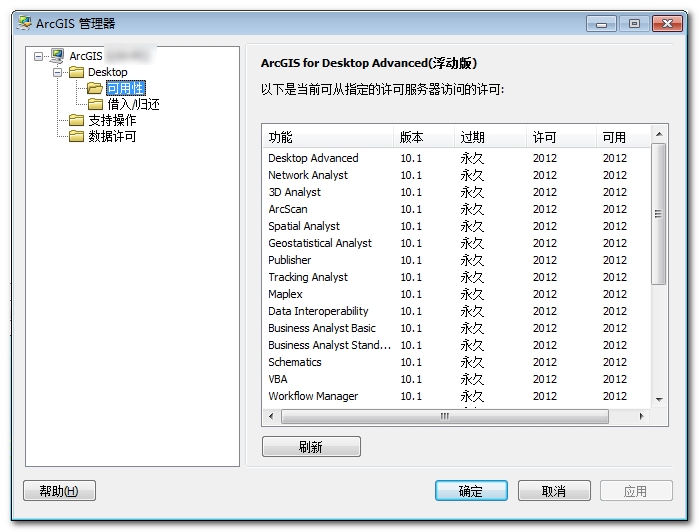Click the 刷新 refresh button
The image size is (699, 532).
pos(311,447)
